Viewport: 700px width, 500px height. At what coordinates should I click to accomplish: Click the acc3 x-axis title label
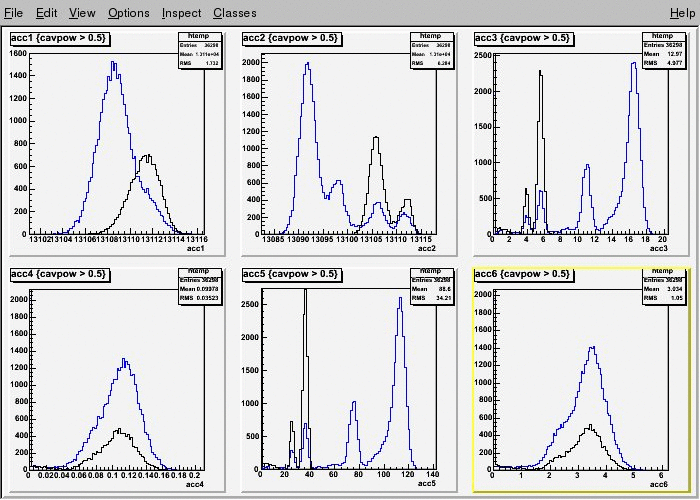tap(659, 248)
